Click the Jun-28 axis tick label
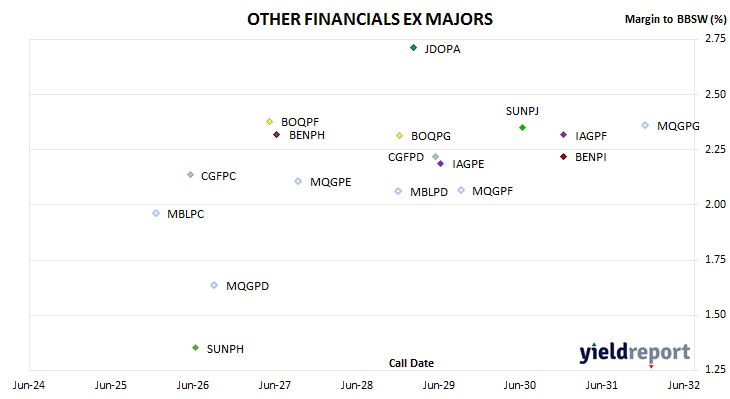 [x=357, y=385]
